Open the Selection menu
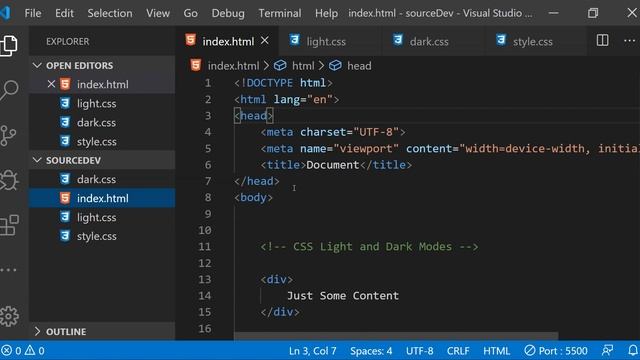640x360 pixels. (110, 13)
